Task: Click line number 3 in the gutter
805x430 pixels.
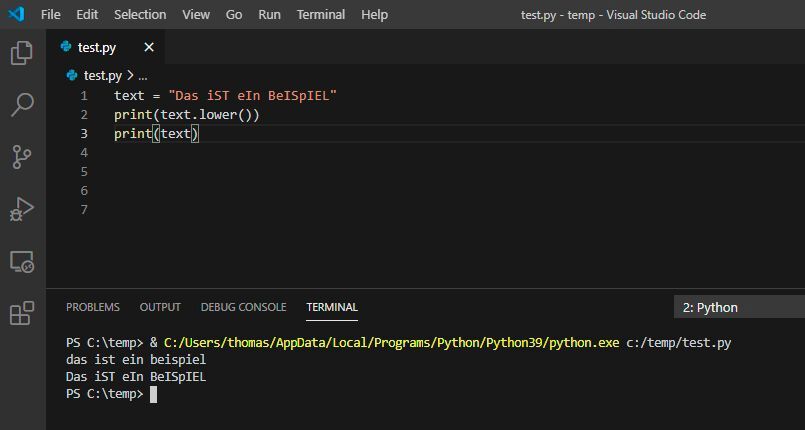Action: (x=84, y=133)
